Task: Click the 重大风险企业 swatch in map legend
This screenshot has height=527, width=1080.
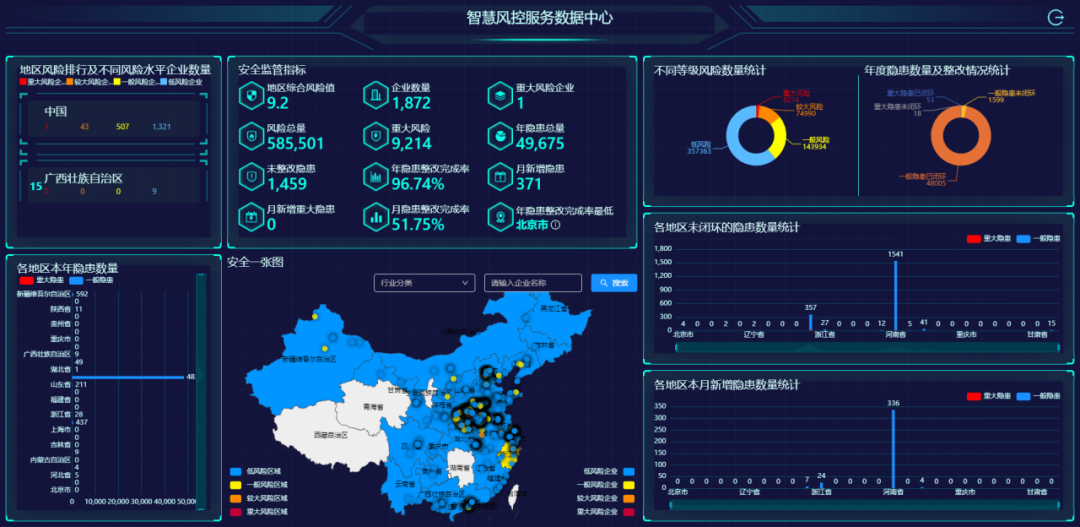Action: [627, 512]
